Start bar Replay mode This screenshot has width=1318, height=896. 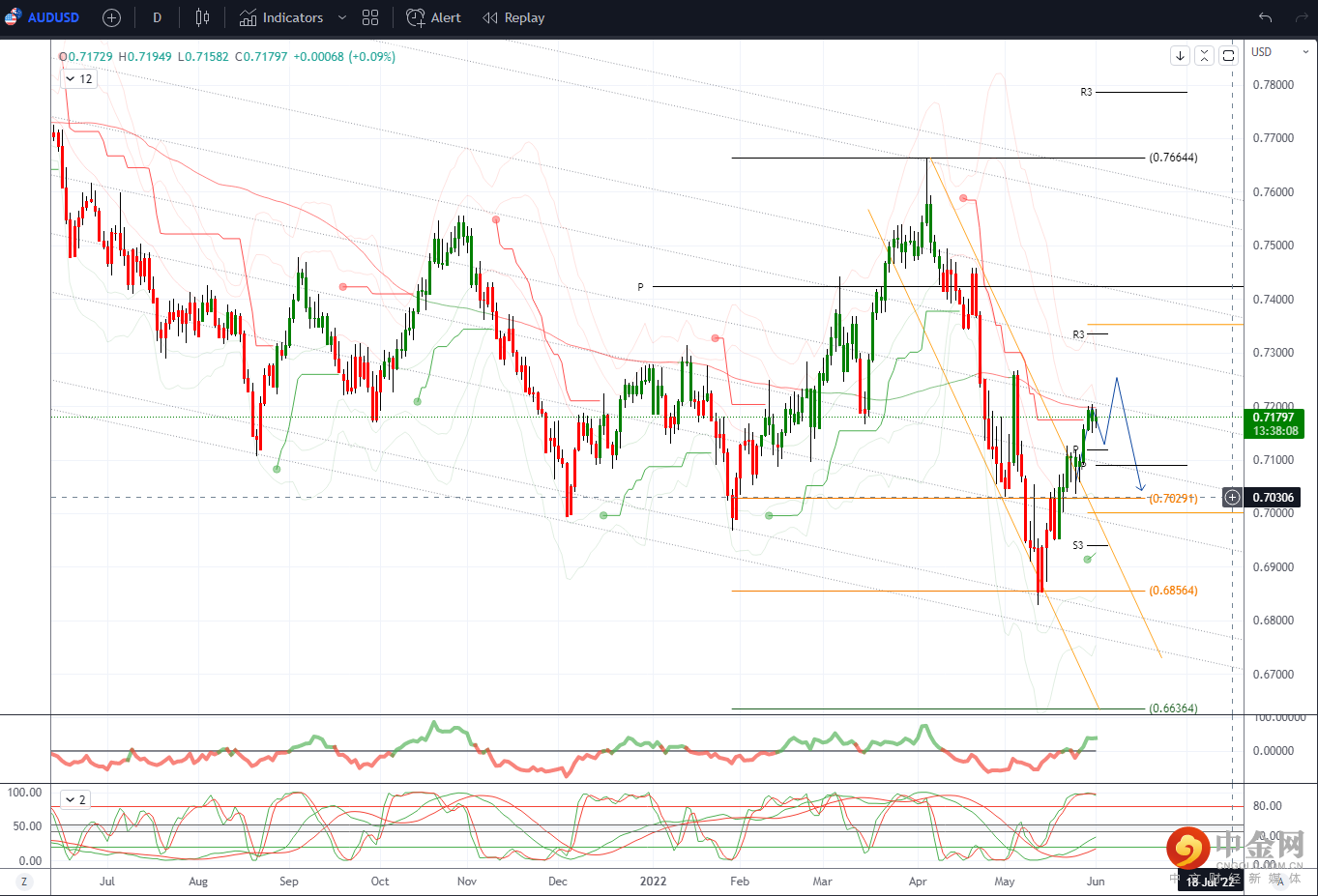click(x=513, y=17)
